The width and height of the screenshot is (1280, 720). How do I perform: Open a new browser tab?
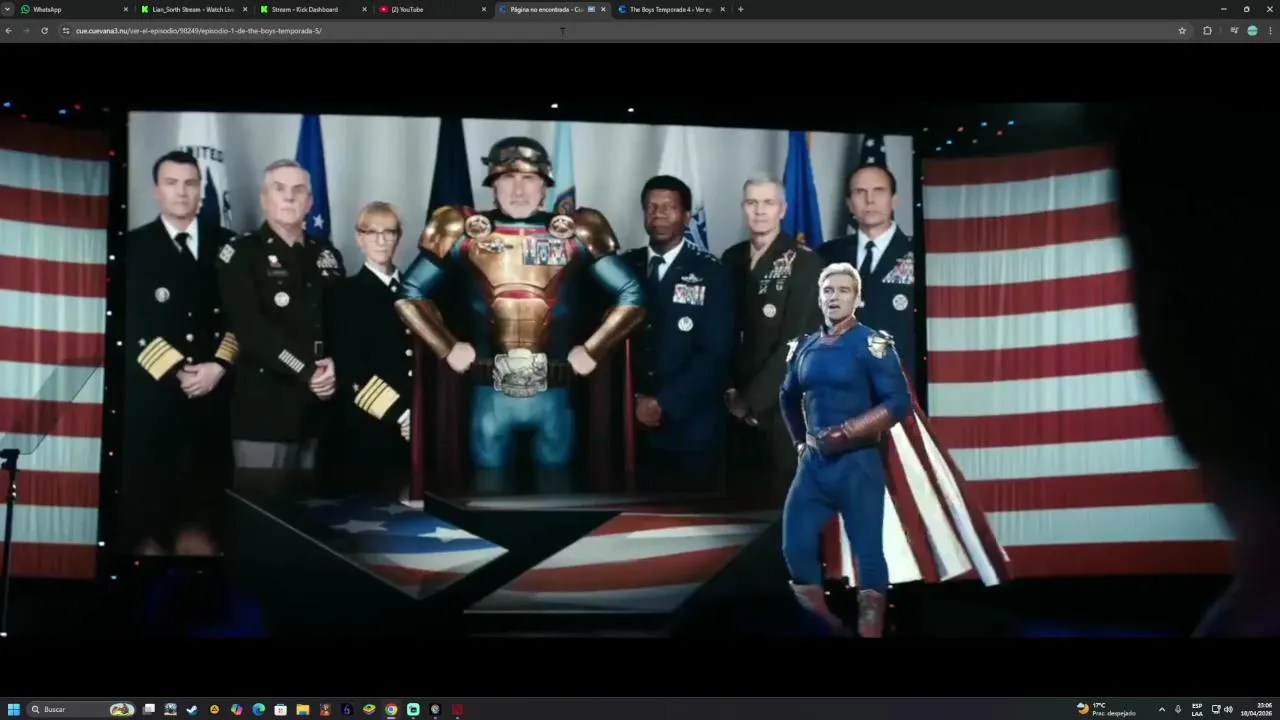[x=740, y=9]
